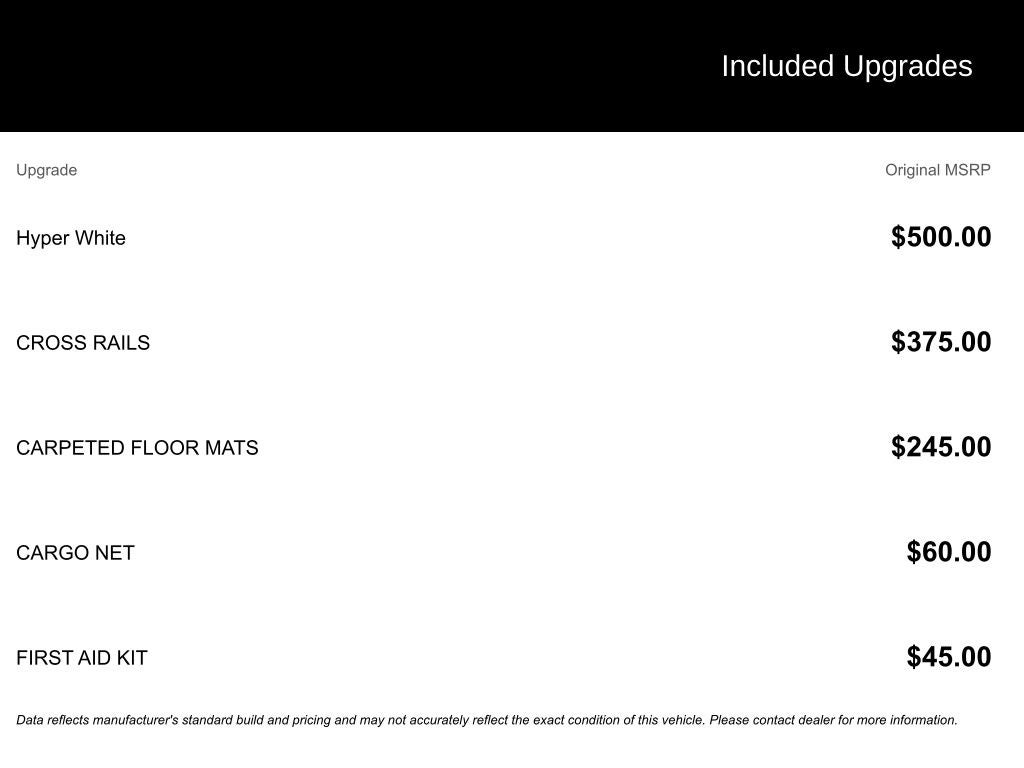Click the $375.00 Cross Rails price

(941, 342)
